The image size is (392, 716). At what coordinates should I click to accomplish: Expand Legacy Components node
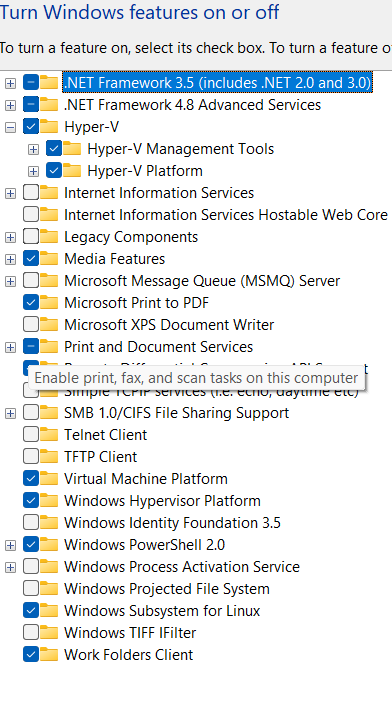10,237
